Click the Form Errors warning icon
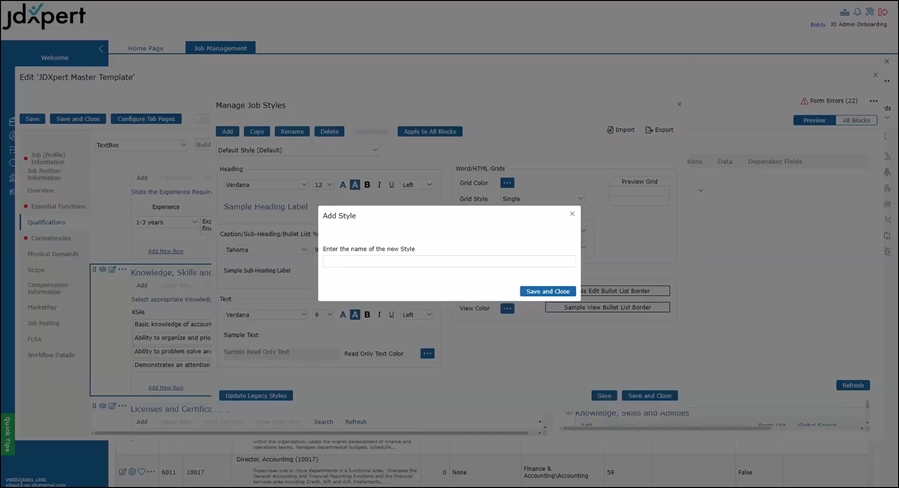The image size is (899, 488). pyautogui.click(x=804, y=101)
